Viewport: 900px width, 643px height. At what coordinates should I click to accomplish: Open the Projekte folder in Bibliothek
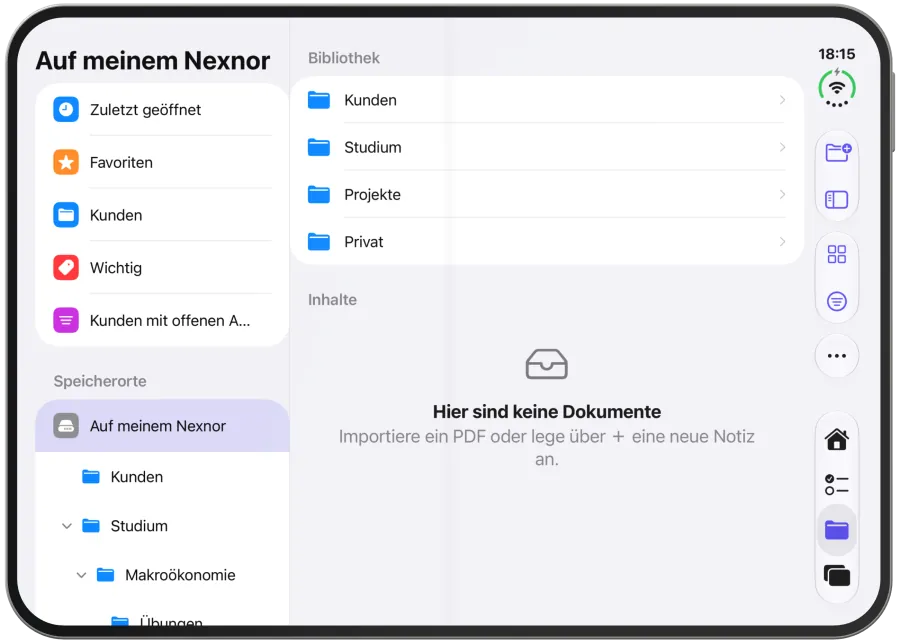tap(546, 195)
